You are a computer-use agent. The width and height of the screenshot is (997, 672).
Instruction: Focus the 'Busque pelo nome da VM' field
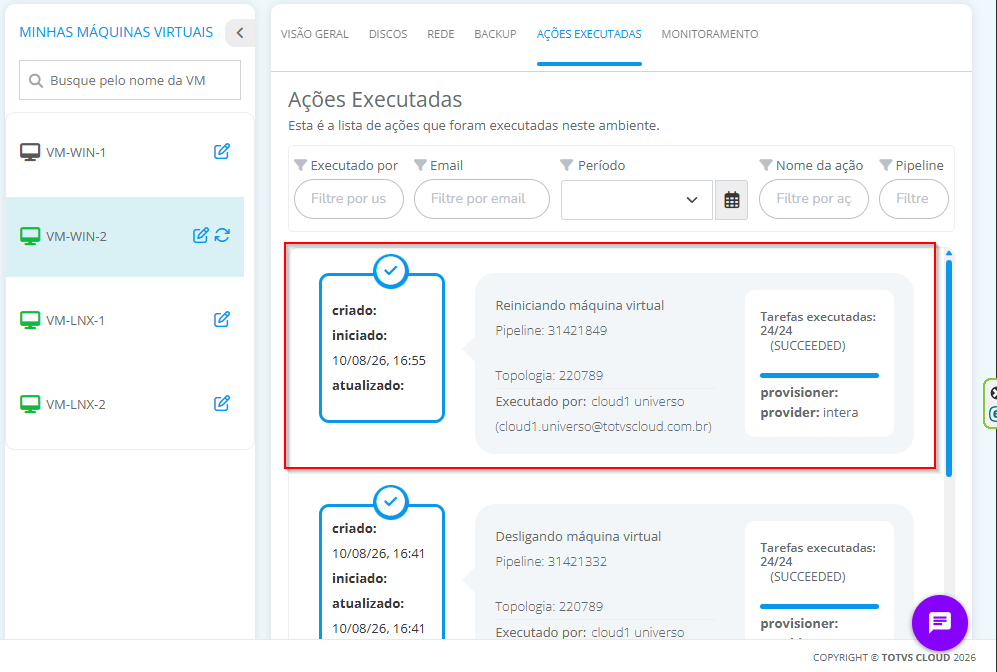tap(130, 80)
